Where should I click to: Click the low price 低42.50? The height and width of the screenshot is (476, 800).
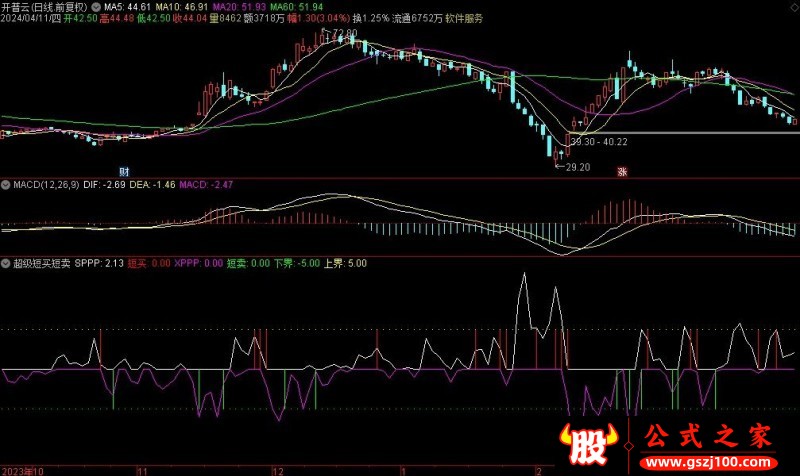pos(154,18)
